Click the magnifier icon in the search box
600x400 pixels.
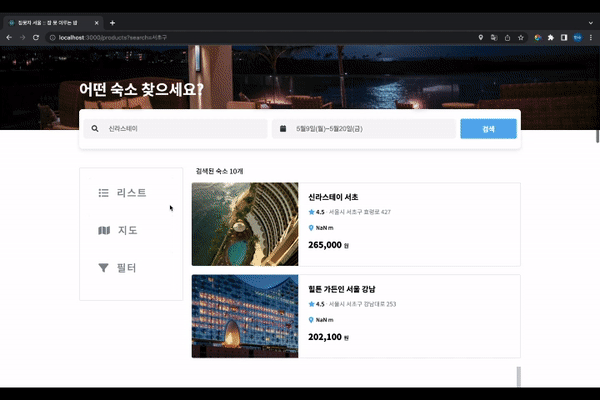(x=95, y=129)
